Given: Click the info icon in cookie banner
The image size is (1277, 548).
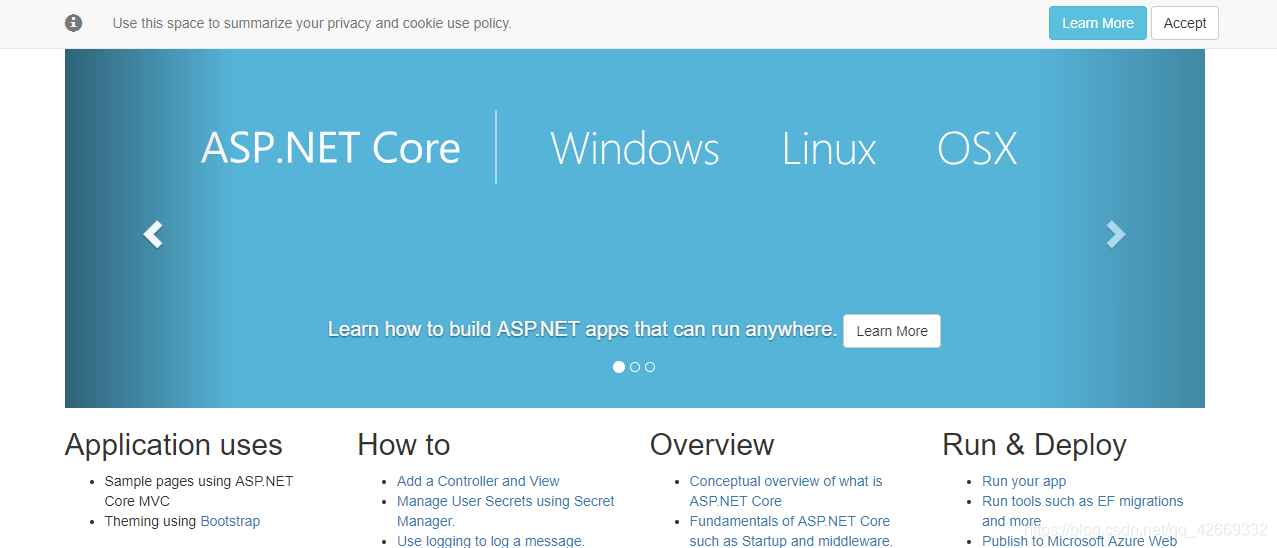Looking at the screenshot, I should (73, 23).
